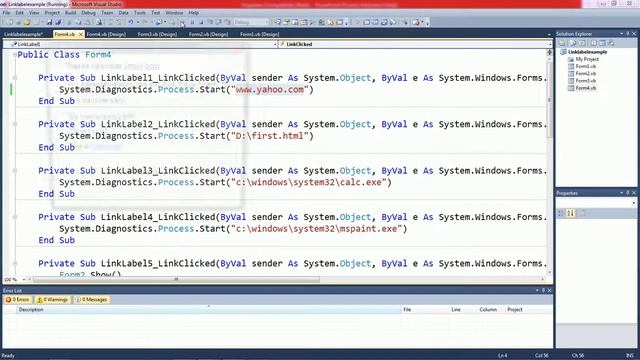Image resolution: width=640 pixels, height=360 pixels.
Task: Open the active documents list dropdown arrow
Action: (x=549, y=35)
